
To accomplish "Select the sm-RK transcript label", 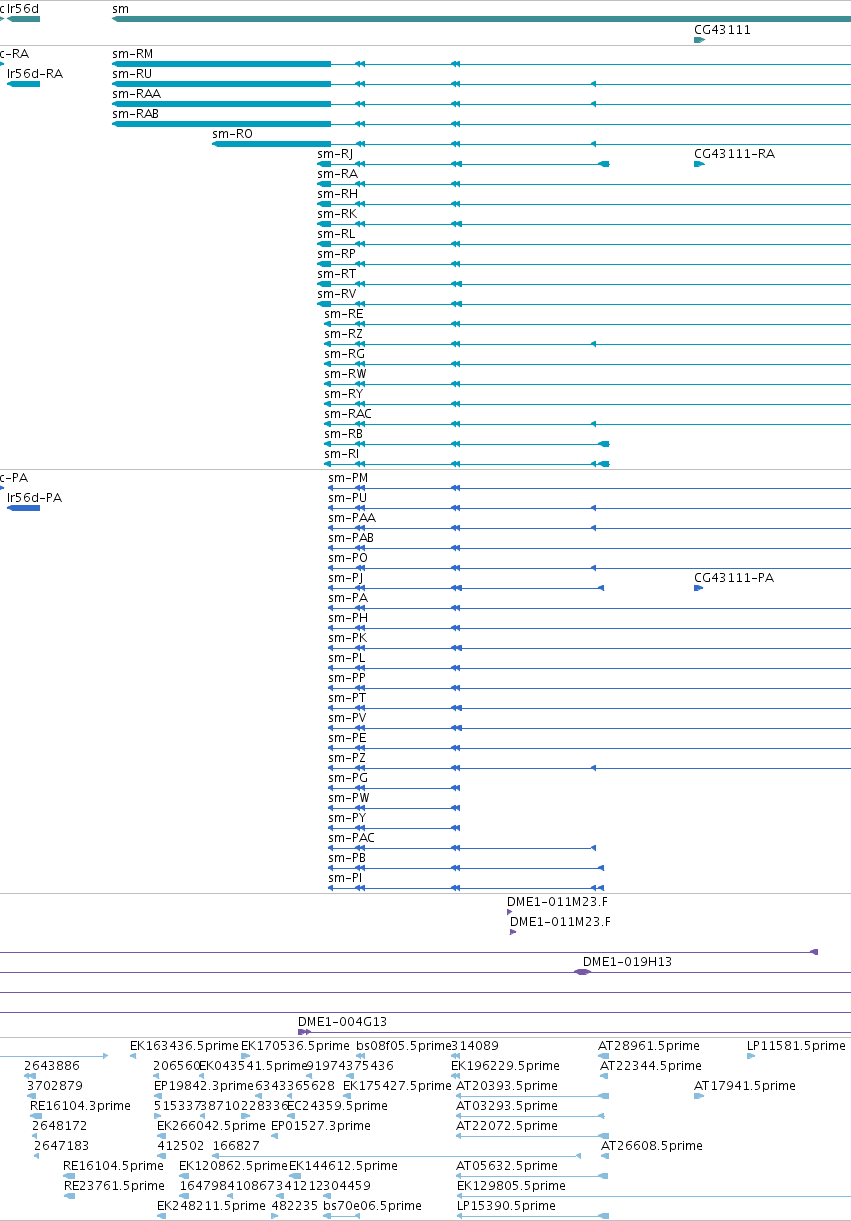I will pyautogui.click(x=337, y=214).
